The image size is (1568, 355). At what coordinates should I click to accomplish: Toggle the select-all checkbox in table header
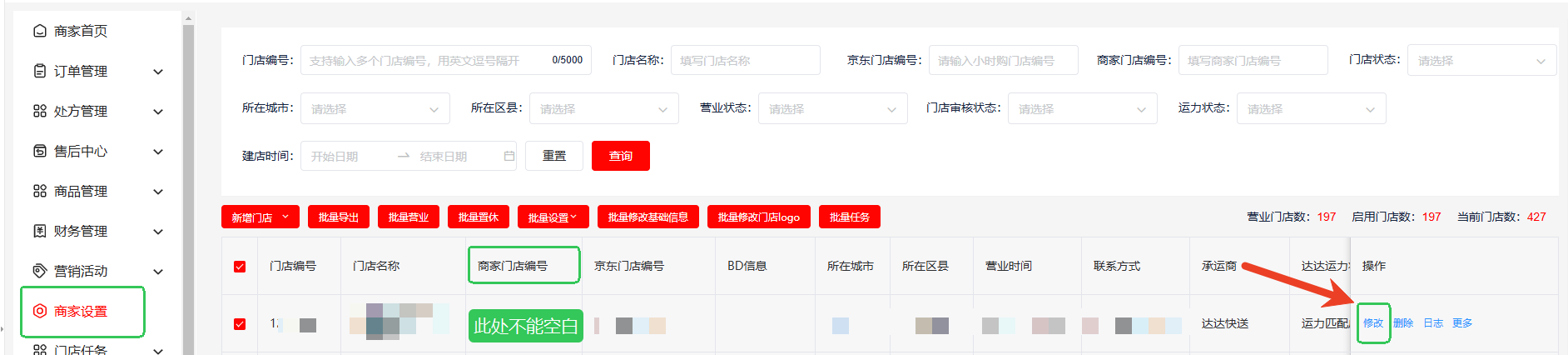240,267
